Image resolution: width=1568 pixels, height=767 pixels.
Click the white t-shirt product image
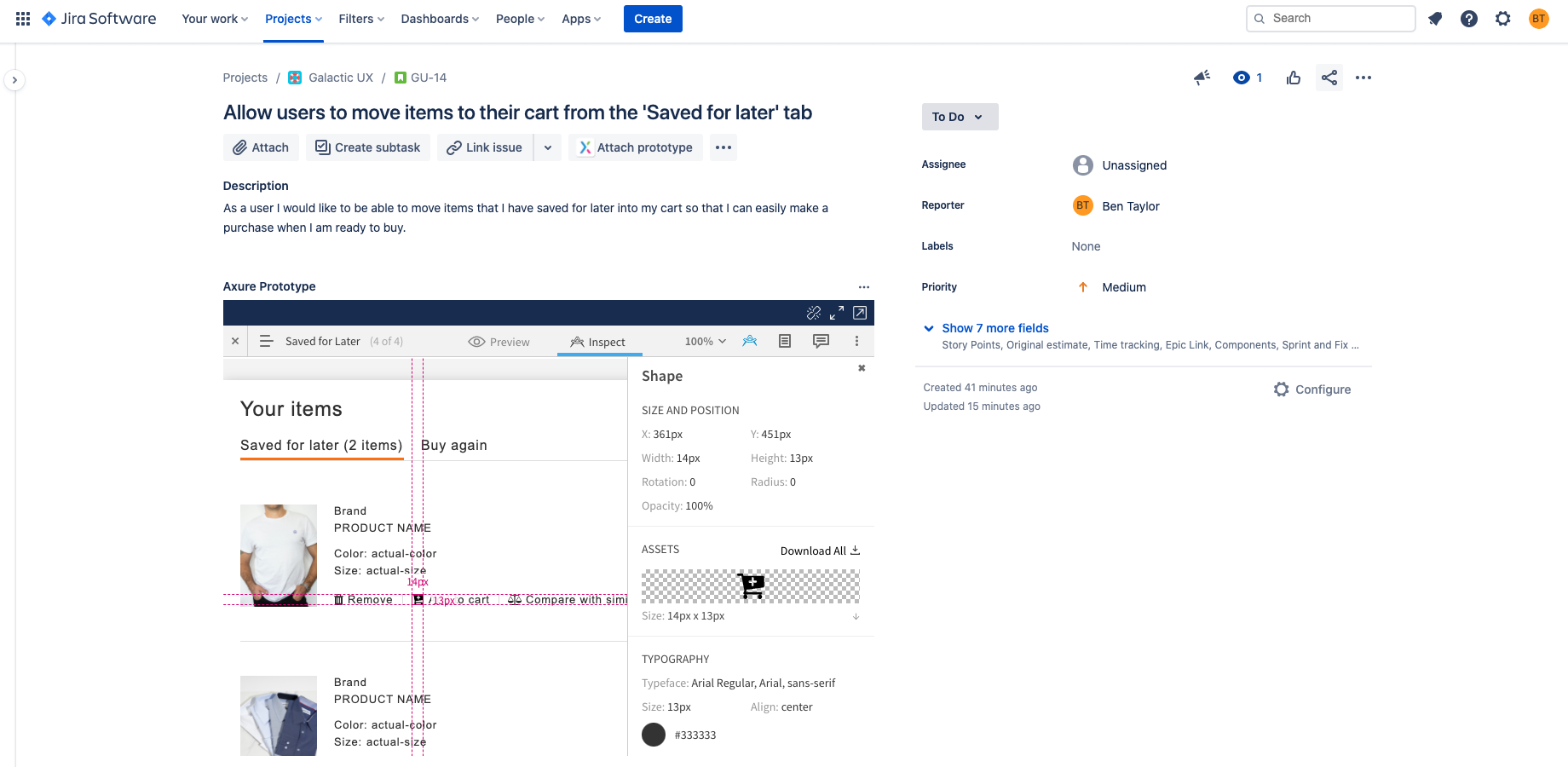pos(279,555)
